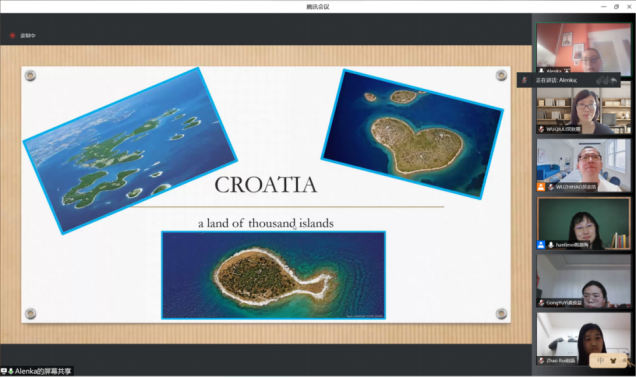Click the screen share icon at the bottom left
The height and width of the screenshot is (378, 636).
[4, 371]
